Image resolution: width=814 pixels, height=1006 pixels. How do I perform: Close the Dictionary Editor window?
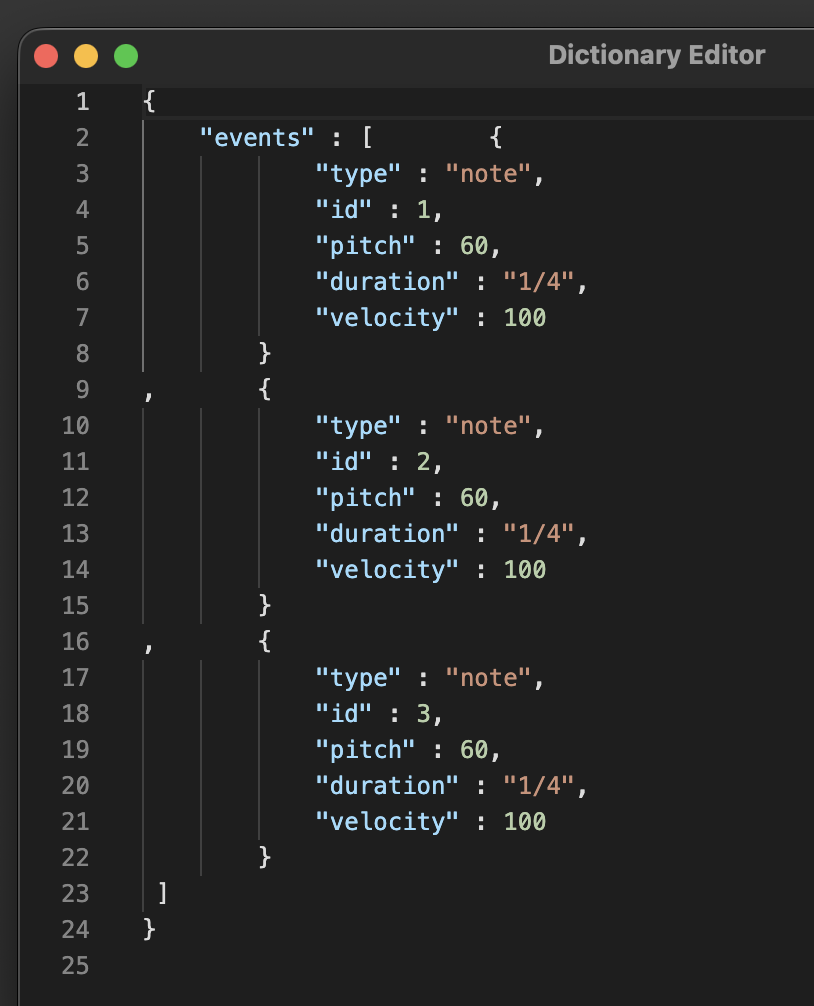(x=46, y=56)
